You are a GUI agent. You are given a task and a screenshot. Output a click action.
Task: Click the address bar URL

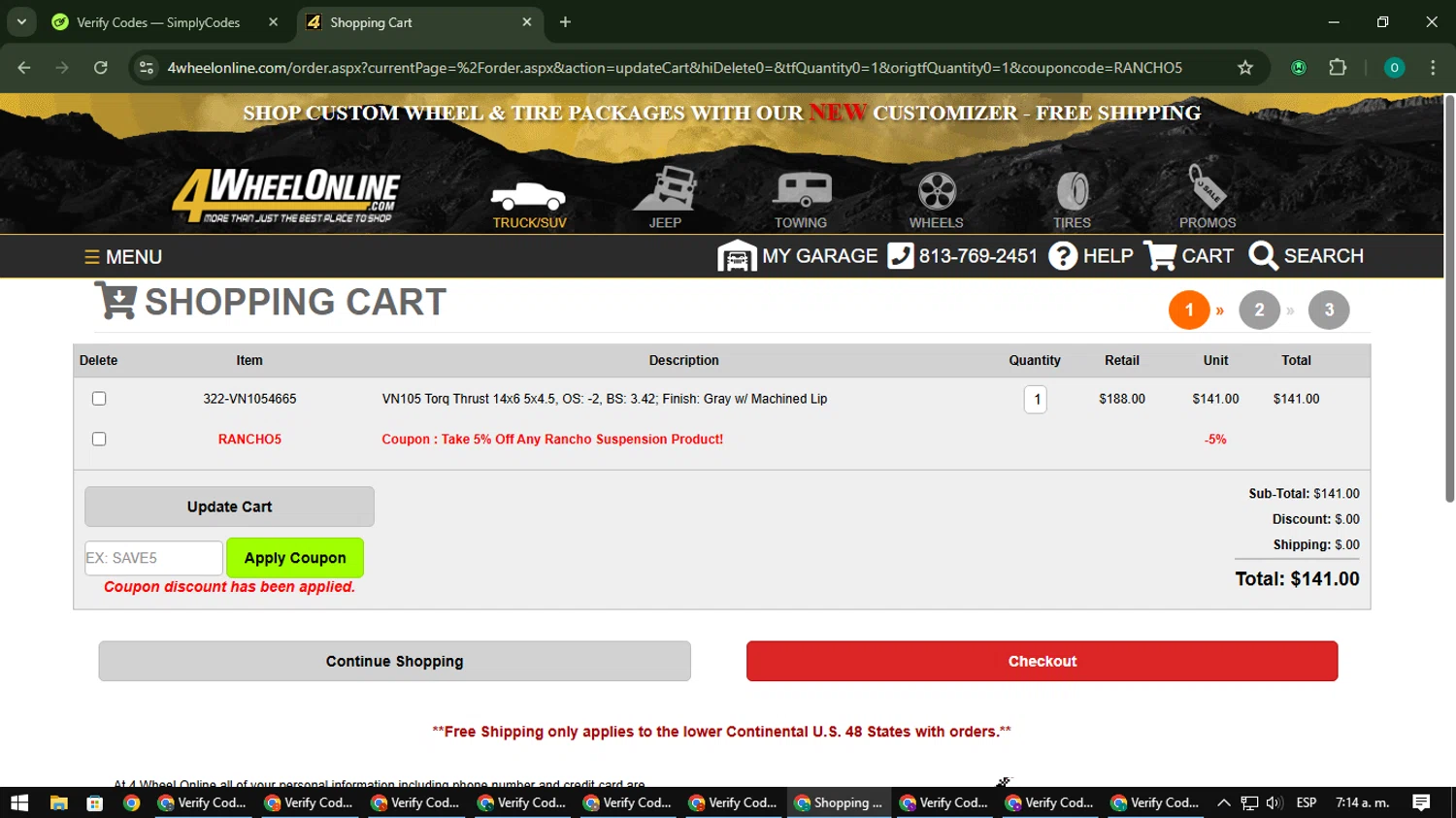[675, 68]
